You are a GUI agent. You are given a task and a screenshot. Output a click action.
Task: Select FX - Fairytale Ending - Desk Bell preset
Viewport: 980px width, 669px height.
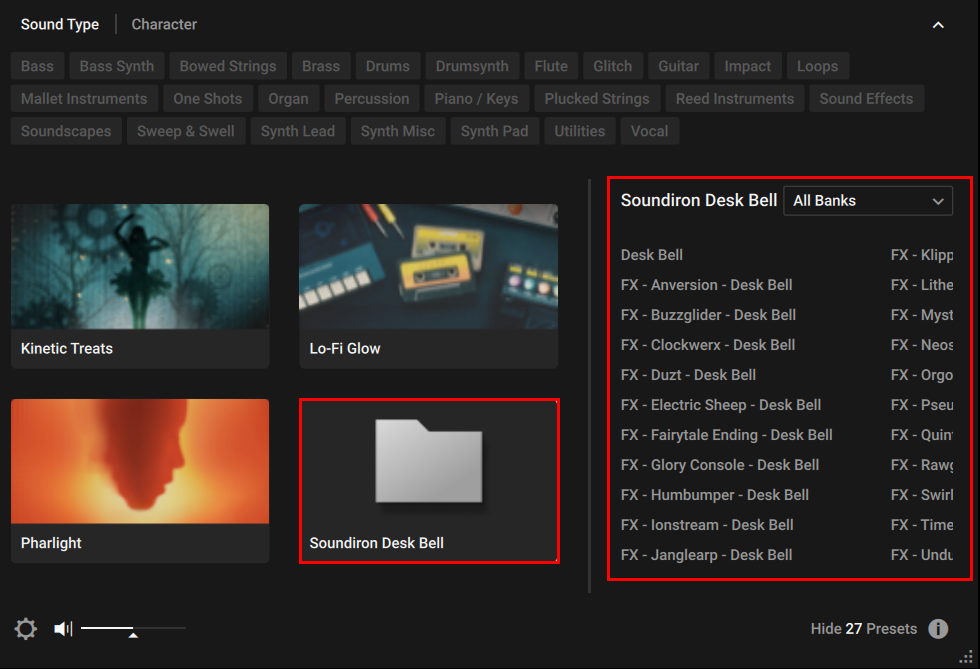point(726,434)
